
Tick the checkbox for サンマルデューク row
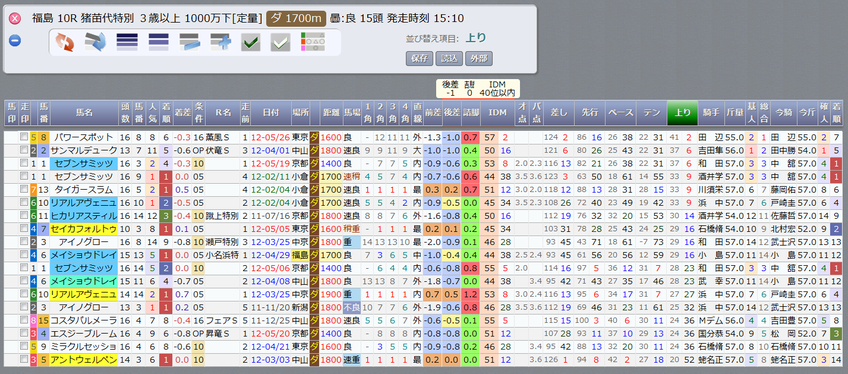[23, 151]
